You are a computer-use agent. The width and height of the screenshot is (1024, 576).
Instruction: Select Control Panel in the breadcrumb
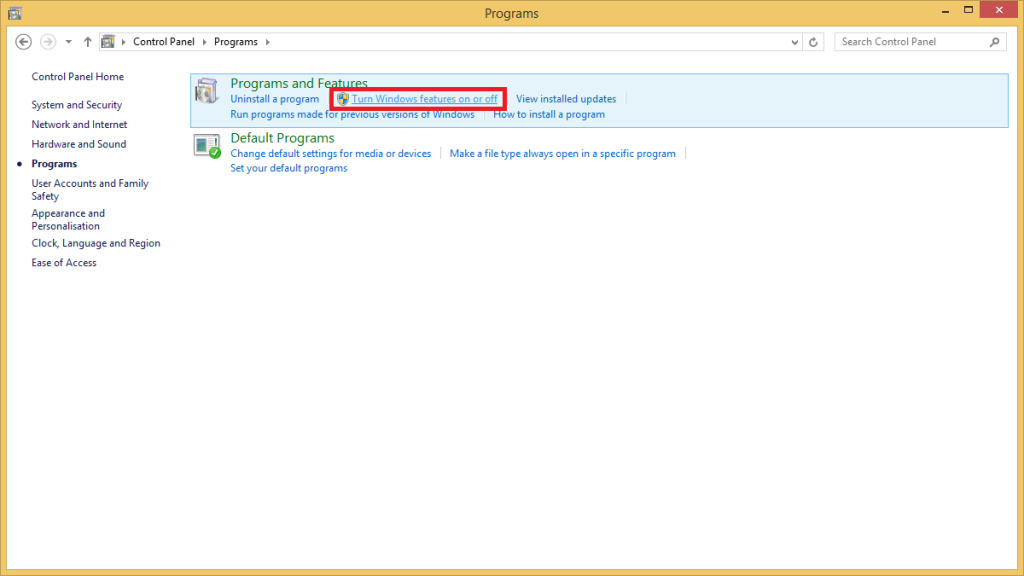[165, 42]
